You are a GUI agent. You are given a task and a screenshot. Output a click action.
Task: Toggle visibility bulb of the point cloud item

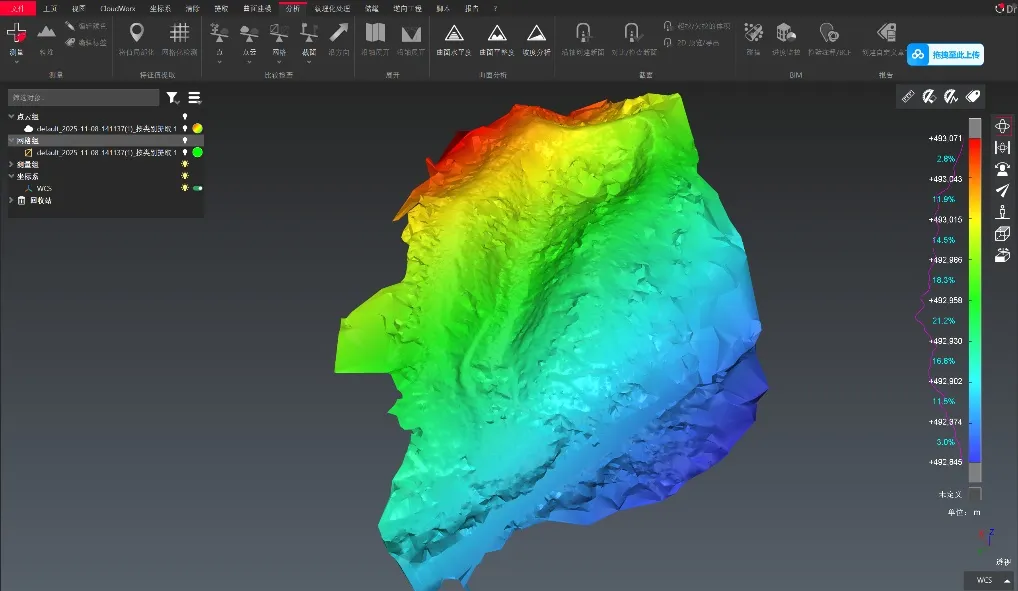click(185, 129)
